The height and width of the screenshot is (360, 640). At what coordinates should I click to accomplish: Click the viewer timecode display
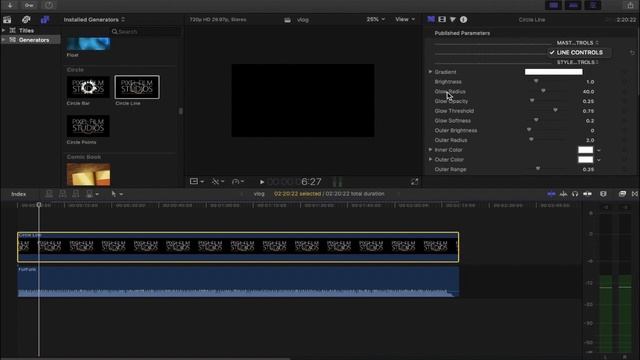[295, 182]
